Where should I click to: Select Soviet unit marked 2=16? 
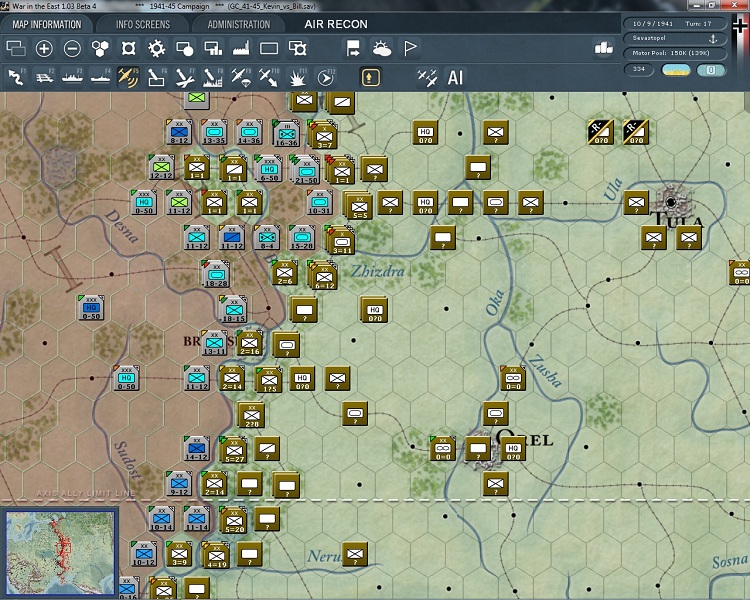[250, 344]
